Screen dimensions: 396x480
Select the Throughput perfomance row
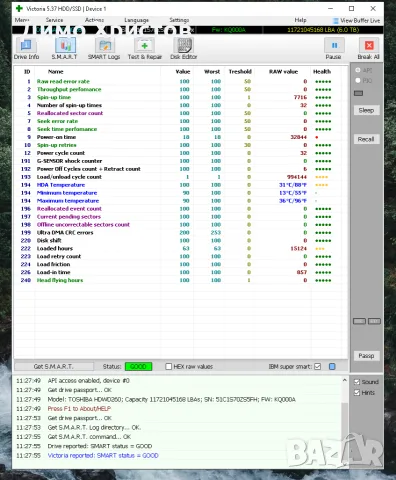click(180, 89)
